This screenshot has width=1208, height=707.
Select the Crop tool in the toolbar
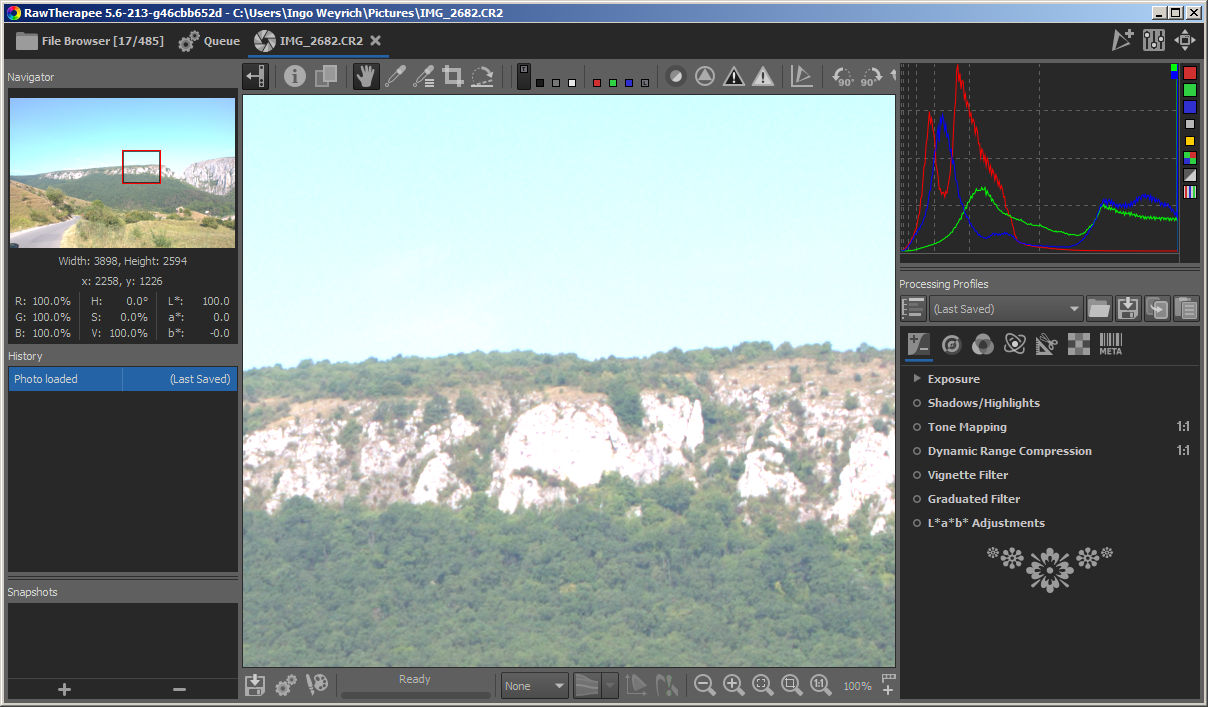453,77
